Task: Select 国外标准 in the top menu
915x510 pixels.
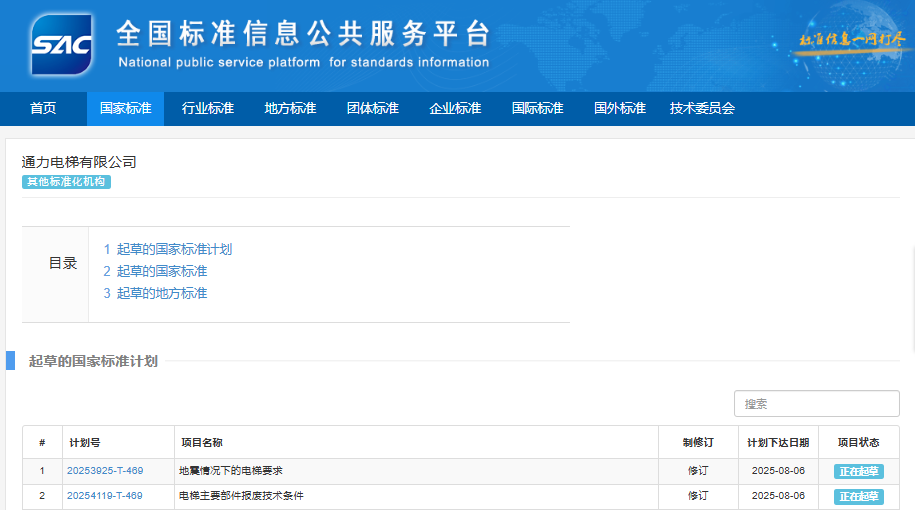Action: (619, 109)
